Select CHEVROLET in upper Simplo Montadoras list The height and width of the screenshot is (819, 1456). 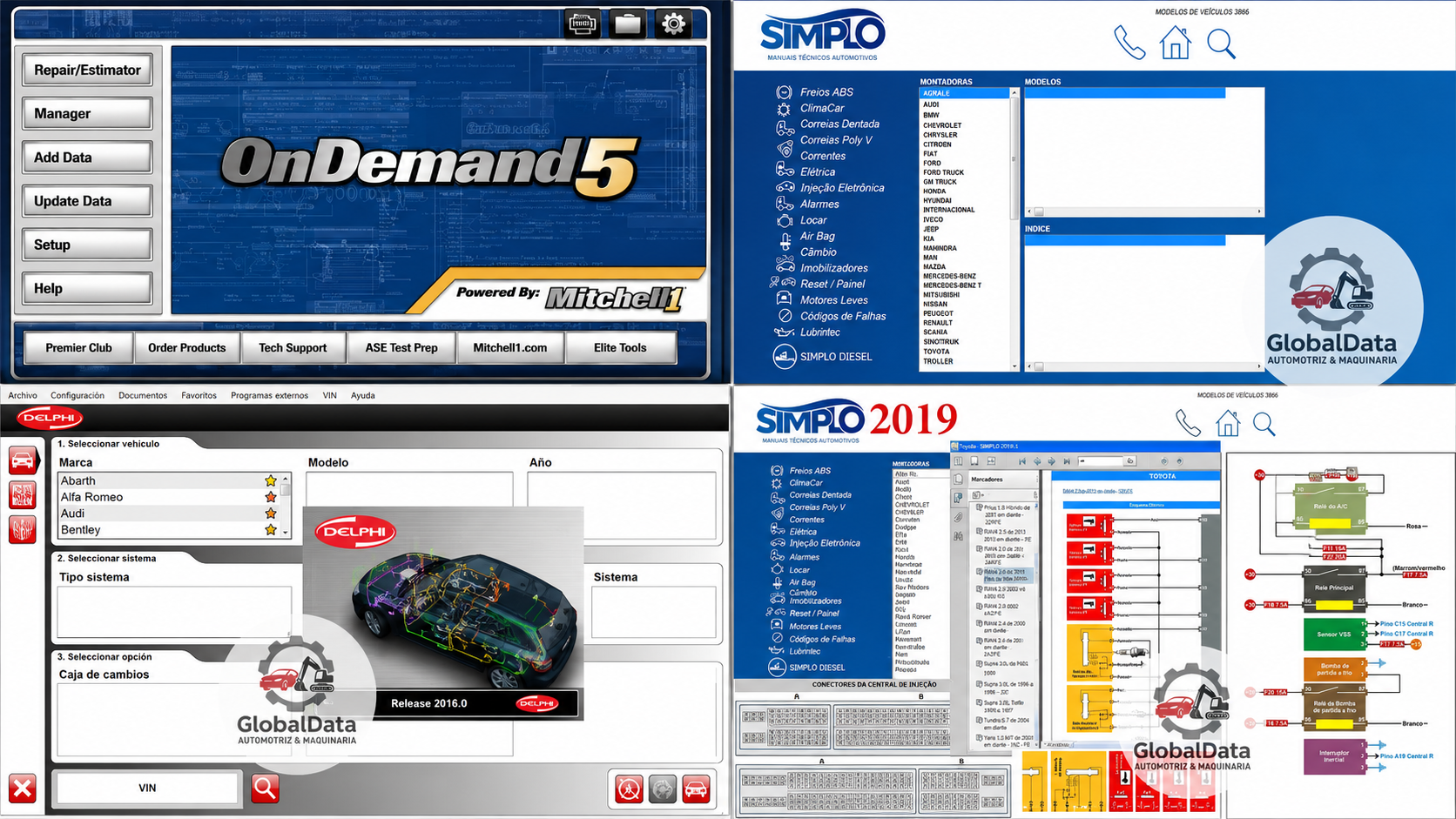pyautogui.click(x=942, y=125)
